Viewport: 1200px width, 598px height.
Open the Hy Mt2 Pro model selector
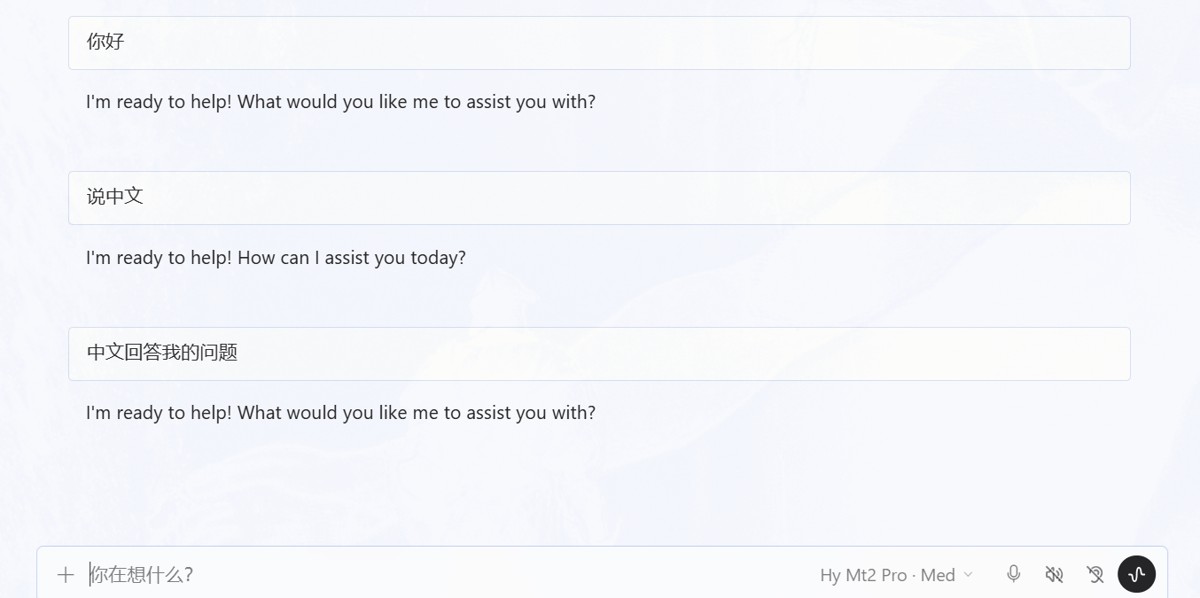(897, 575)
